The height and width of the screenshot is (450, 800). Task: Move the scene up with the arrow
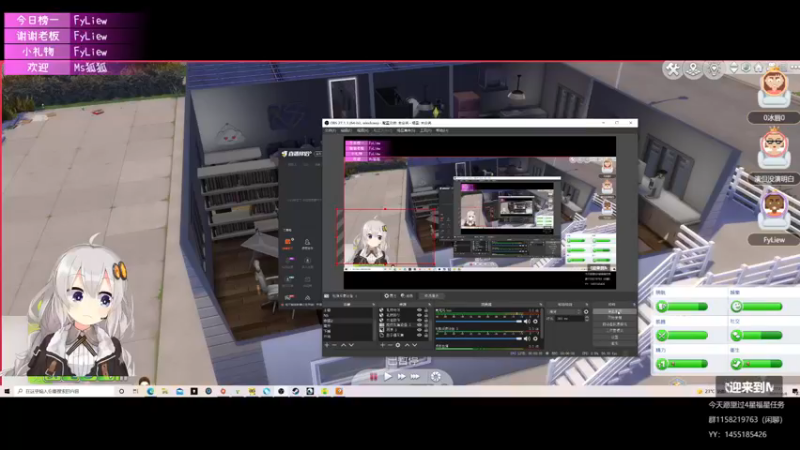pos(343,345)
